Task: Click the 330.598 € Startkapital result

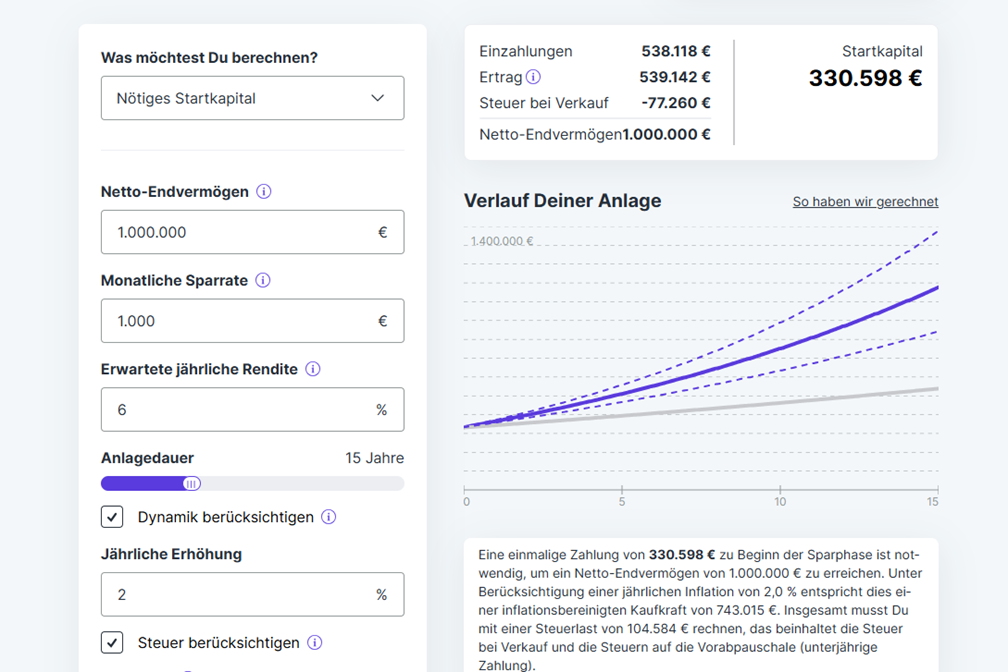Action: 865,78
